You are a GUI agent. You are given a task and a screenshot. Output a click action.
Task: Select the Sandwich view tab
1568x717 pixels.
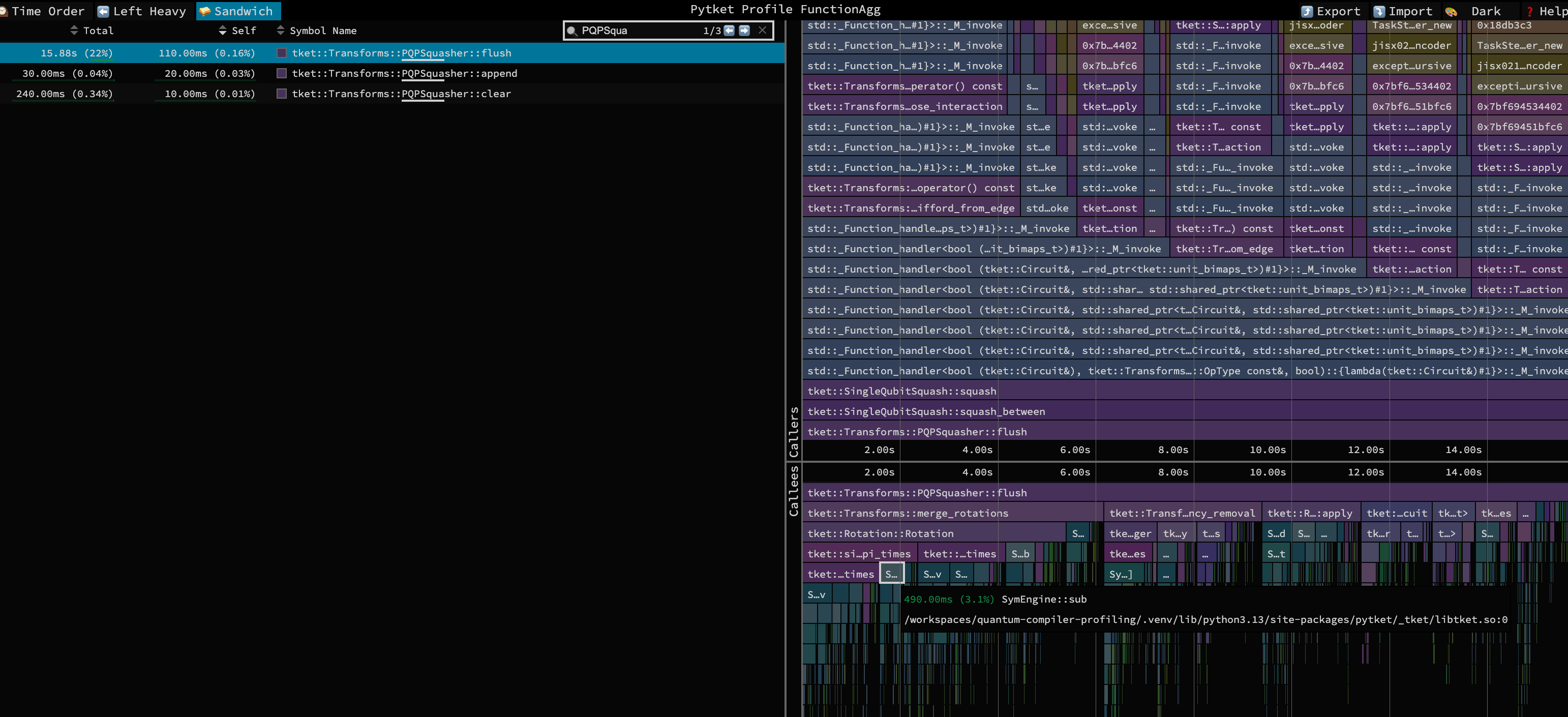pyautogui.click(x=237, y=11)
